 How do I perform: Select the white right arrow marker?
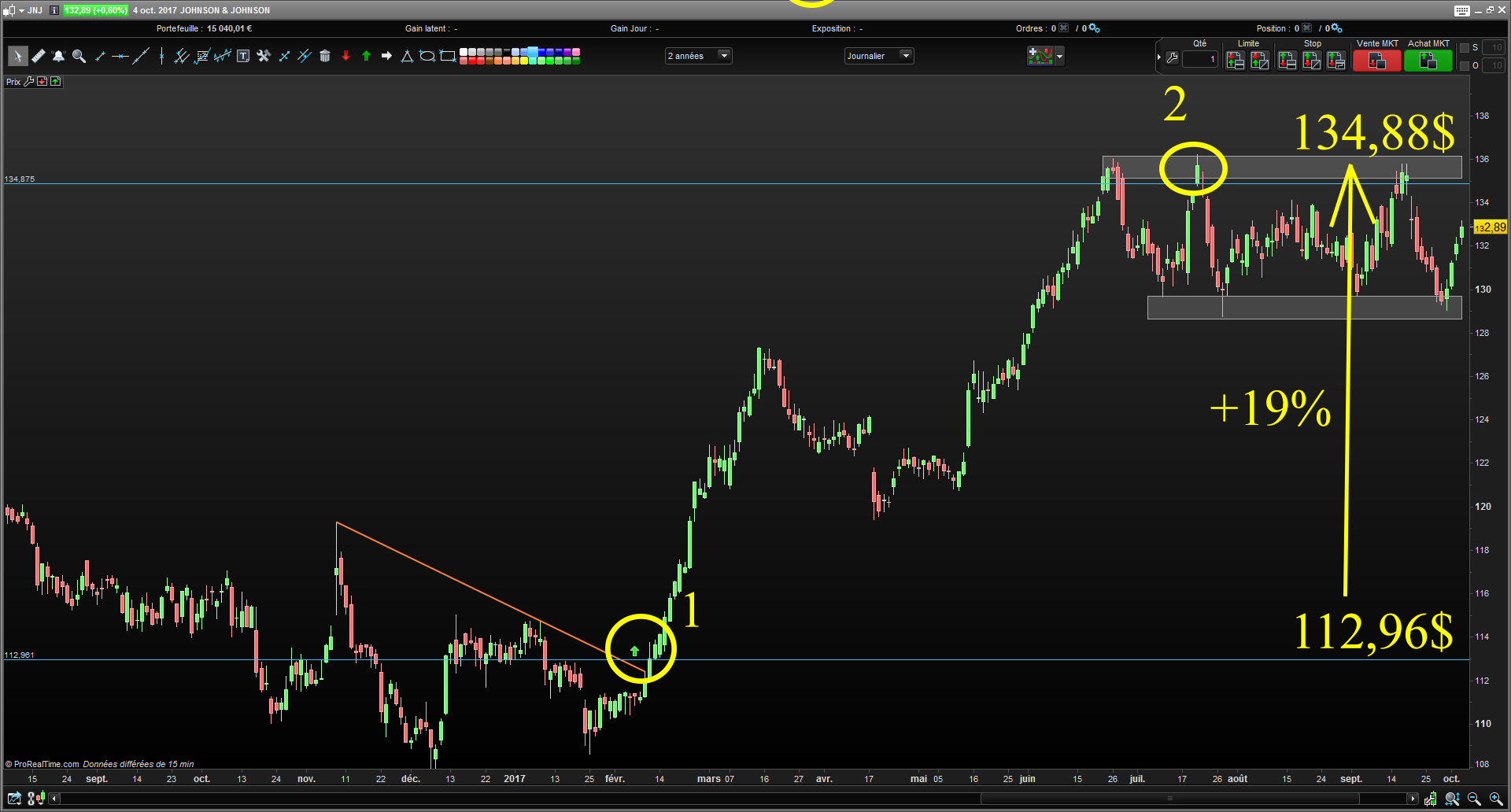pyautogui.click(x=386, y=56)
